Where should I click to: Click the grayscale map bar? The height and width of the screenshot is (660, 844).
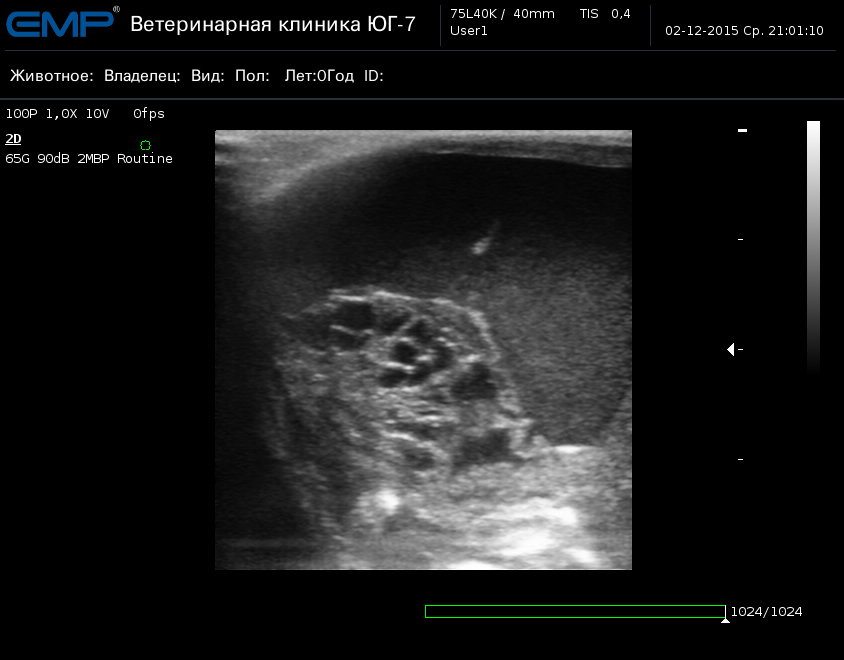[x=813, y=245]
